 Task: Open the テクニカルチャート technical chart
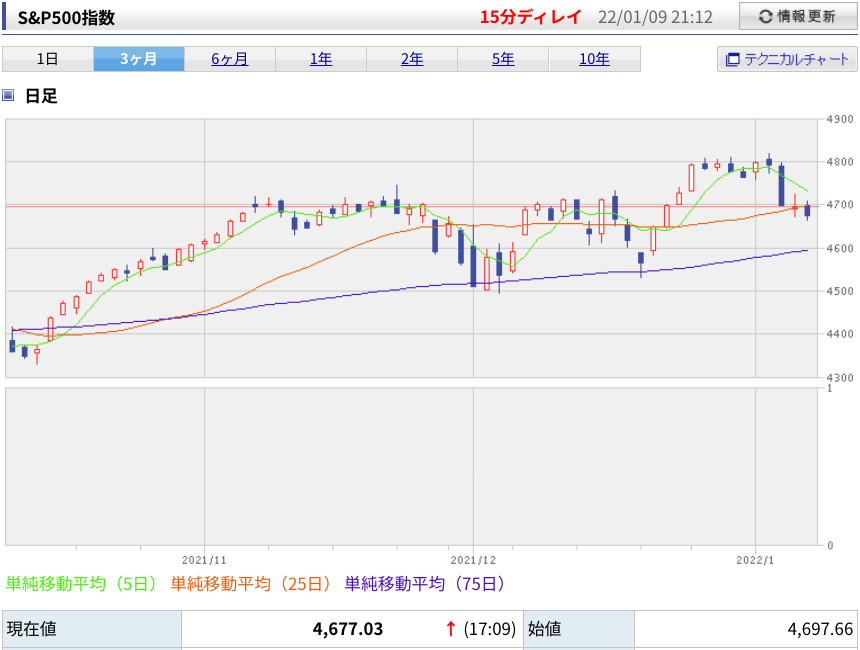click(787, 59)
